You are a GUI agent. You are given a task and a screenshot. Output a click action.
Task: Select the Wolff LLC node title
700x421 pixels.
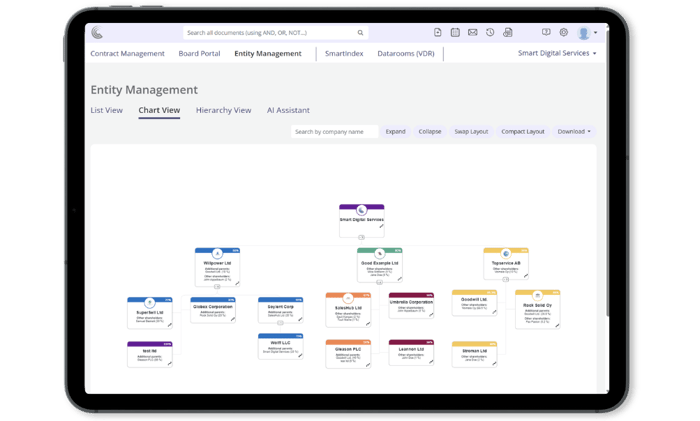click(280, 343)
